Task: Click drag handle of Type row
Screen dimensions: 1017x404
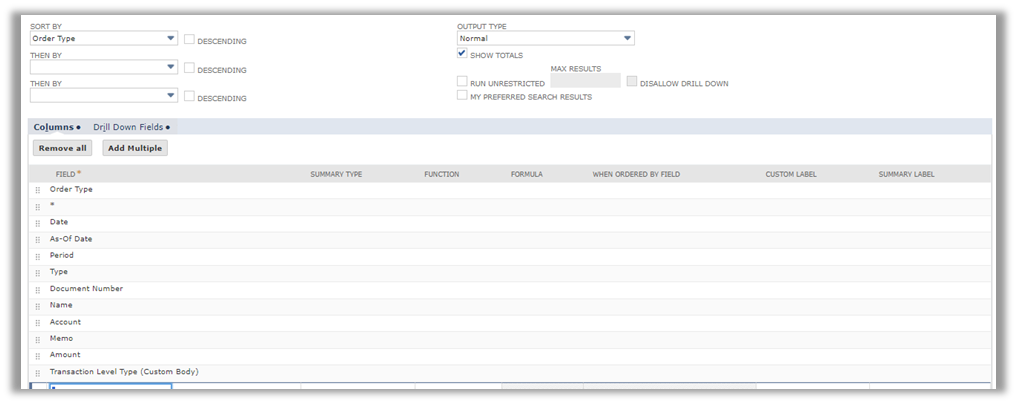Action: [38, 273]
